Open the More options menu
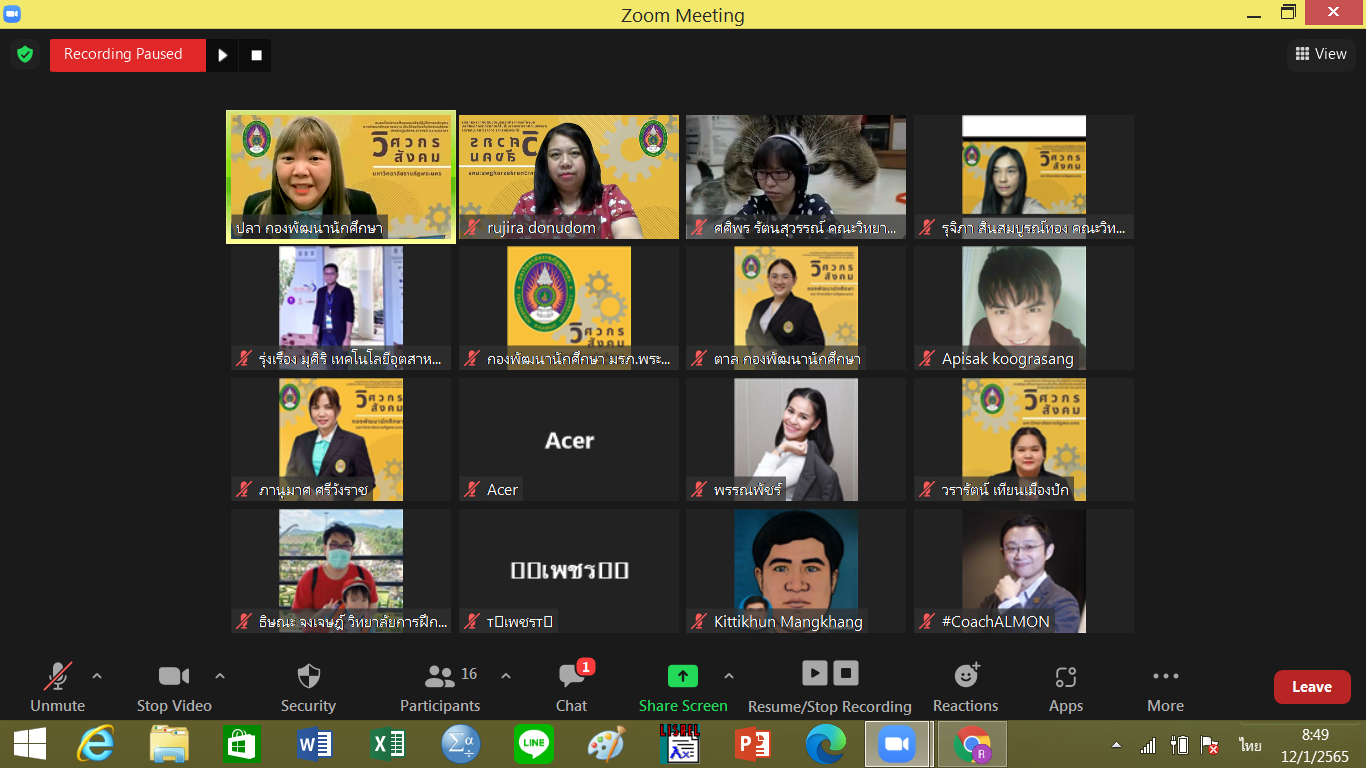The width and height of the screenshot is (1366, 768). click(1165, 677)
